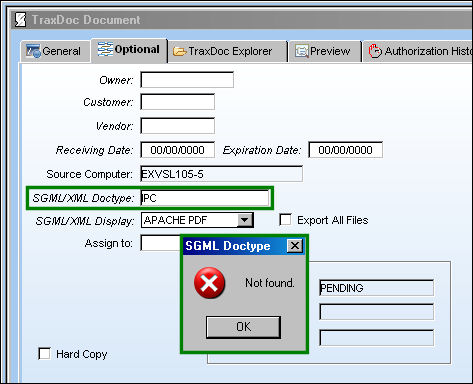Expand the SGML/XML Display dropdown arrow
473x384 pixels.
click(245, 220)
